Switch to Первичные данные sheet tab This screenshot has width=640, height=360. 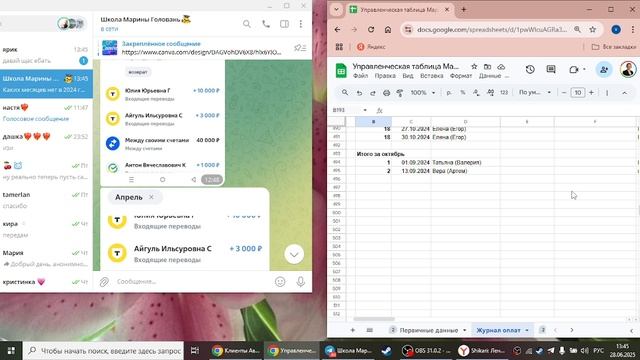429,330
